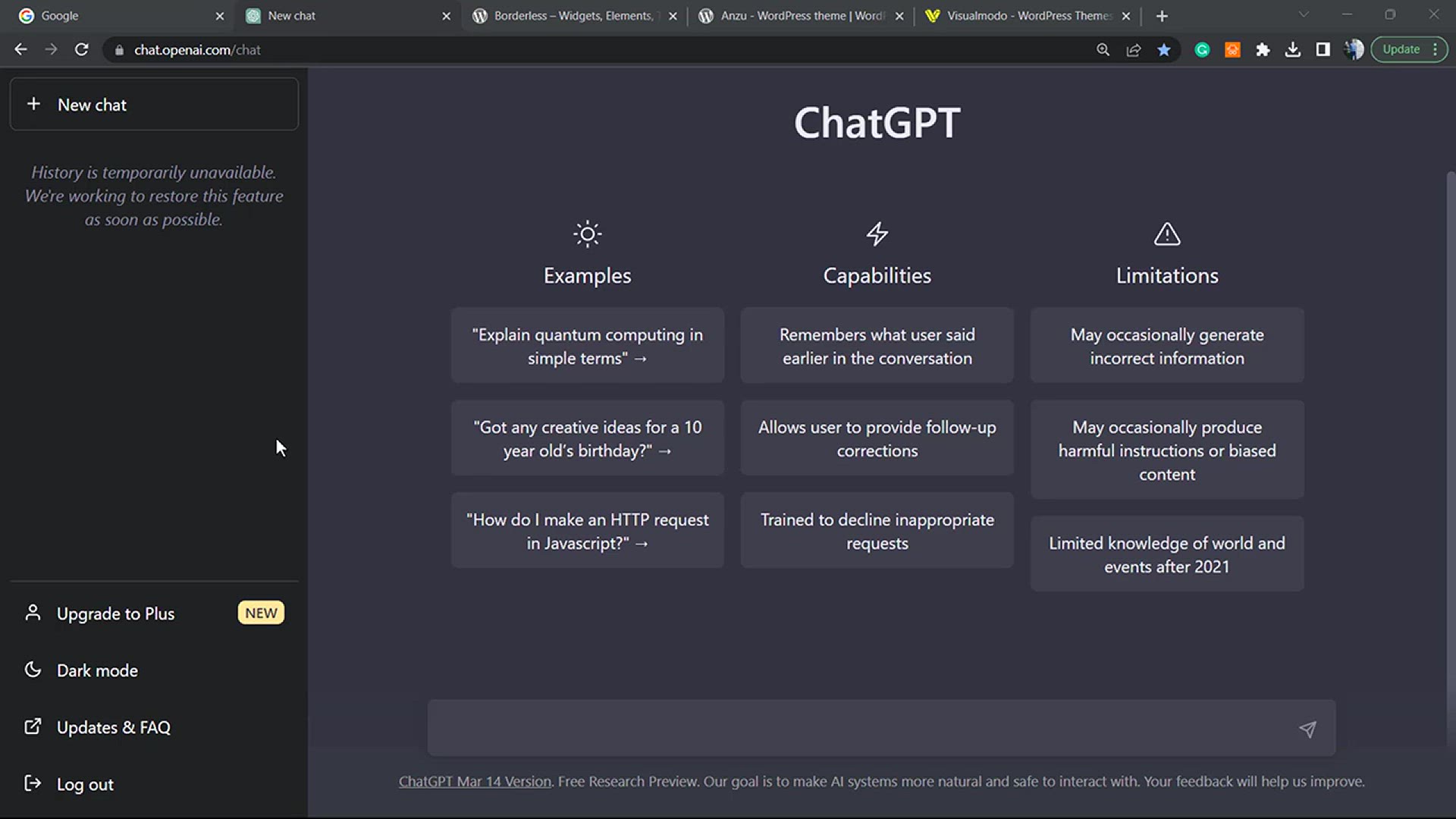Use the 10 year old's birthday example
Screen dimensions: 1456x819
[x=588, y=438]
